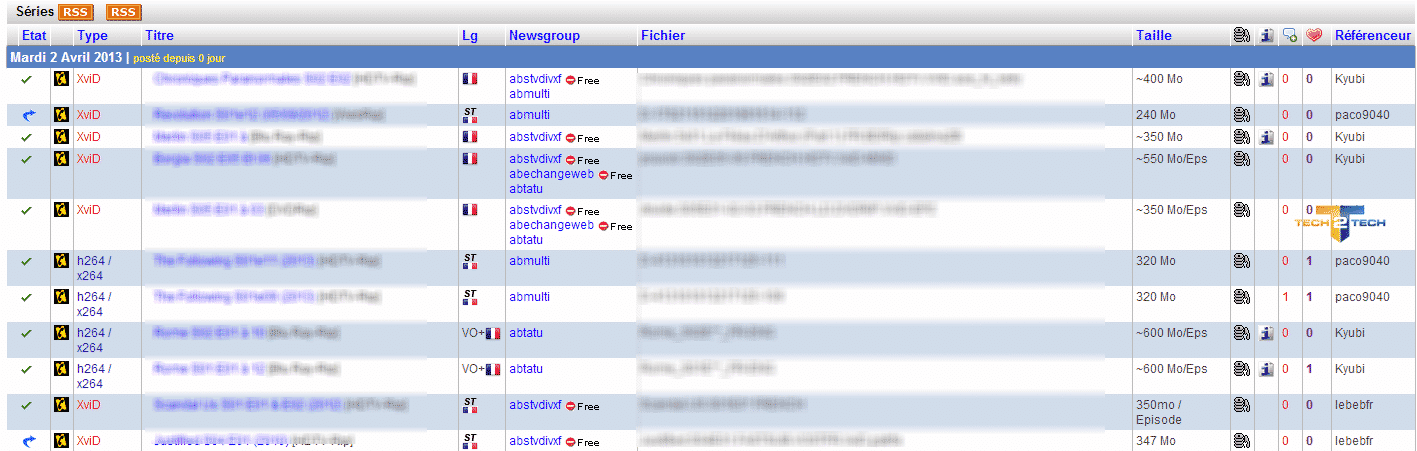Click the ST subtitle flag icon in 347 Mo row
Viewport: 1417px width, 451px height.
[x=470, y=441]
